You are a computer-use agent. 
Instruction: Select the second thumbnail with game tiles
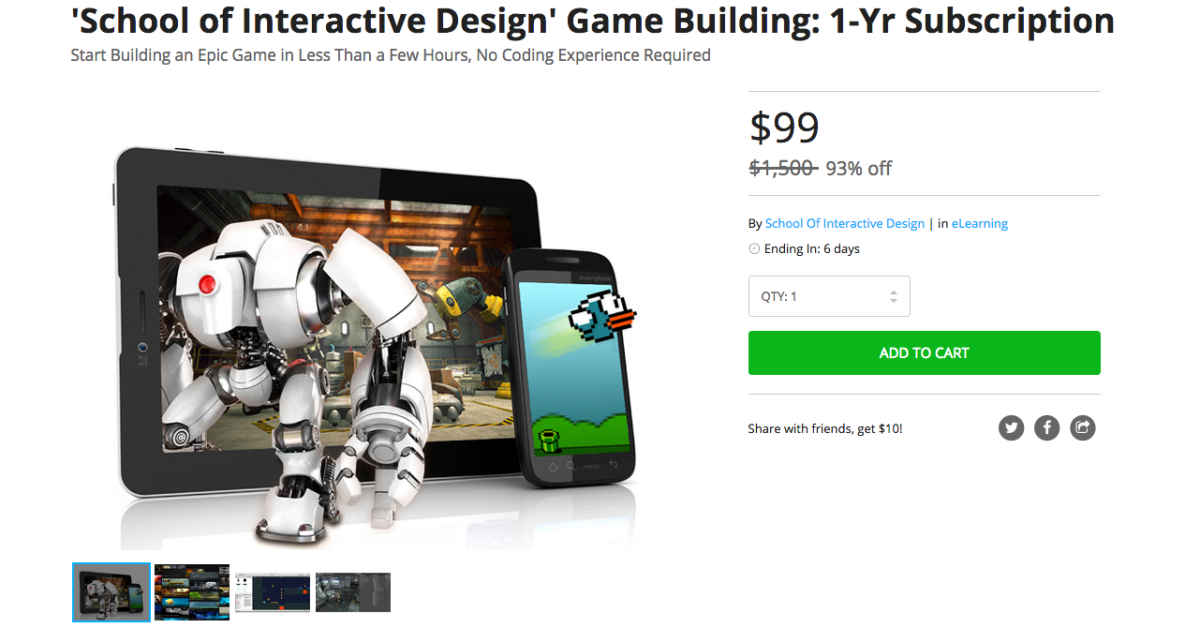(192, 592)
